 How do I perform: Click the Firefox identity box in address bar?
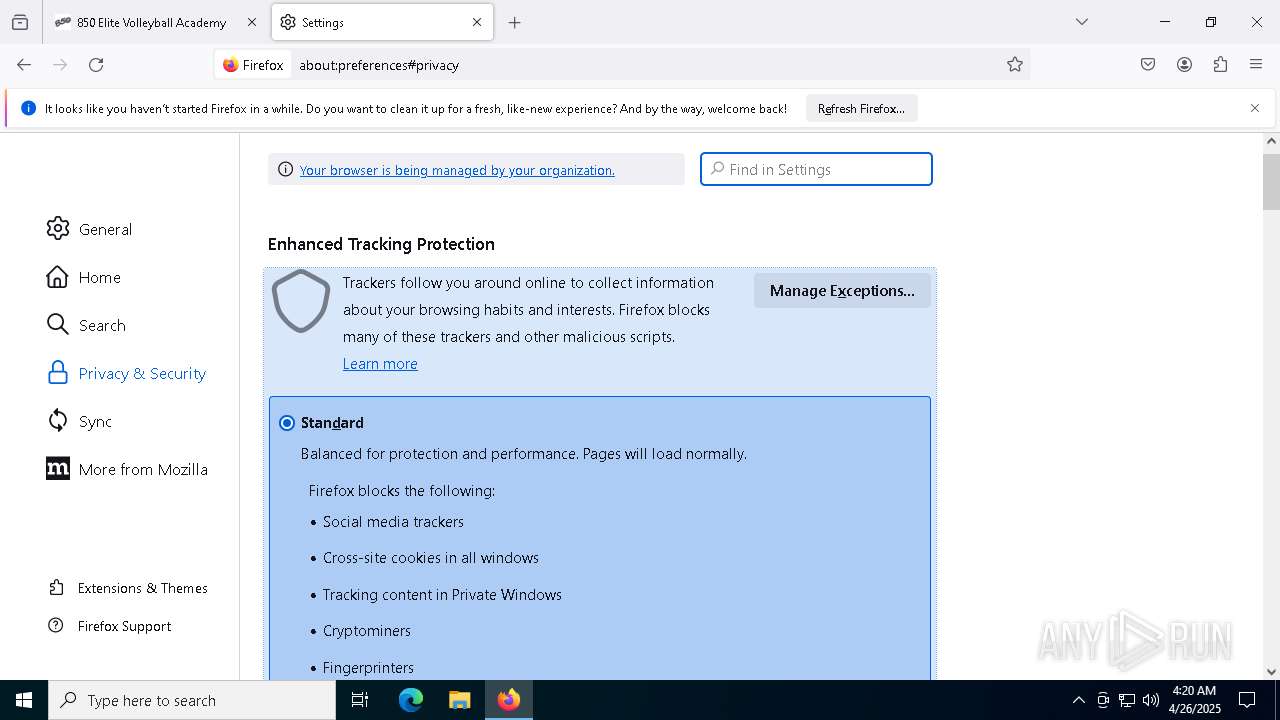pos(254,65)
